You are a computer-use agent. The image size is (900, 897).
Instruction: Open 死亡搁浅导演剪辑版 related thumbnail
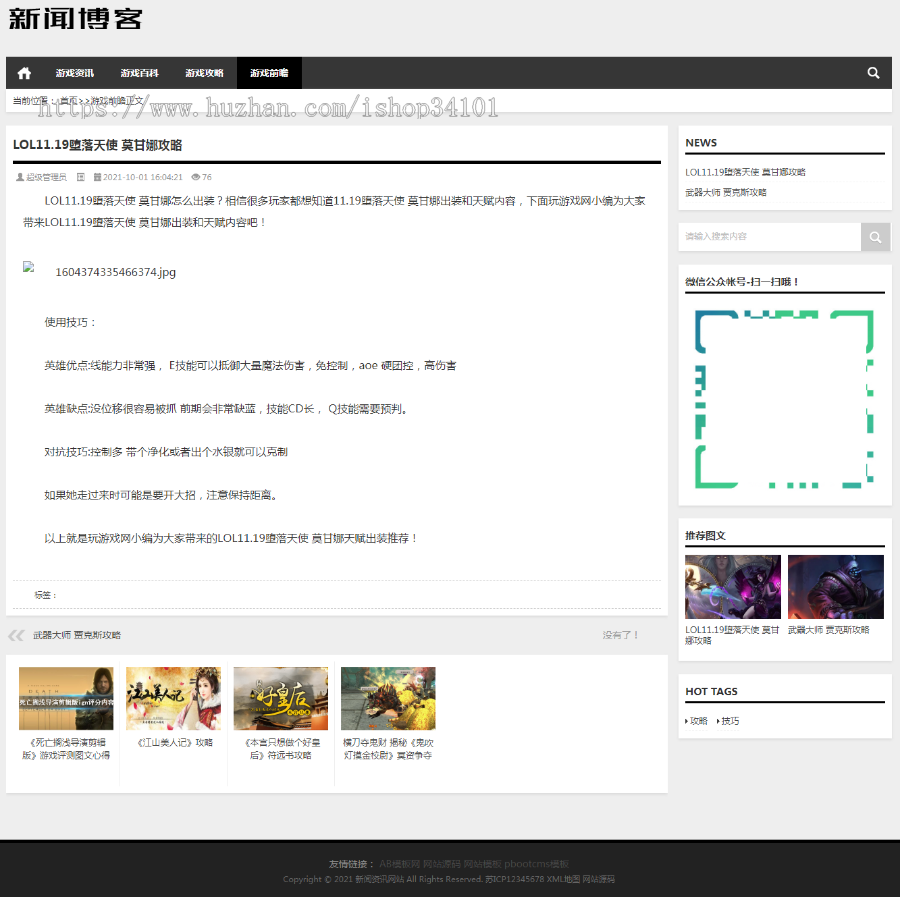(66, 698)
